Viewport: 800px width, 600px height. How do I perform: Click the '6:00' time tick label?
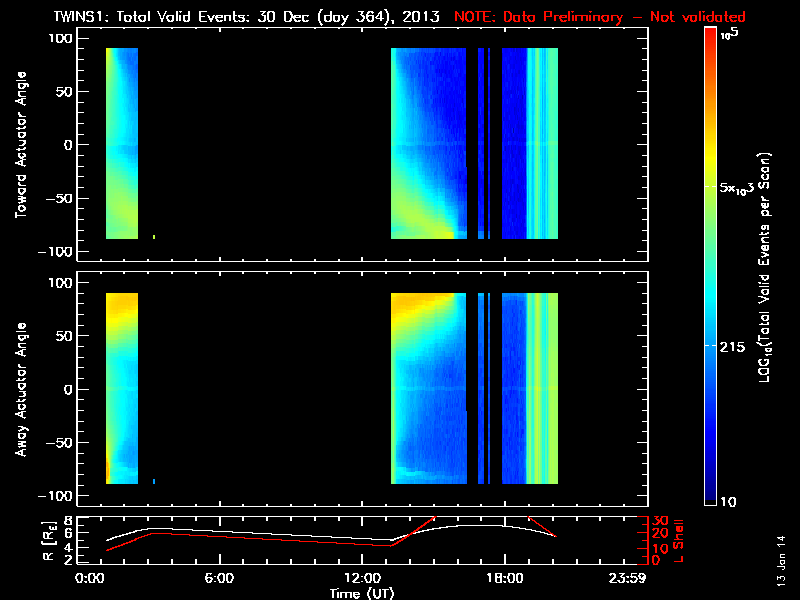click(x=219, y=579)
